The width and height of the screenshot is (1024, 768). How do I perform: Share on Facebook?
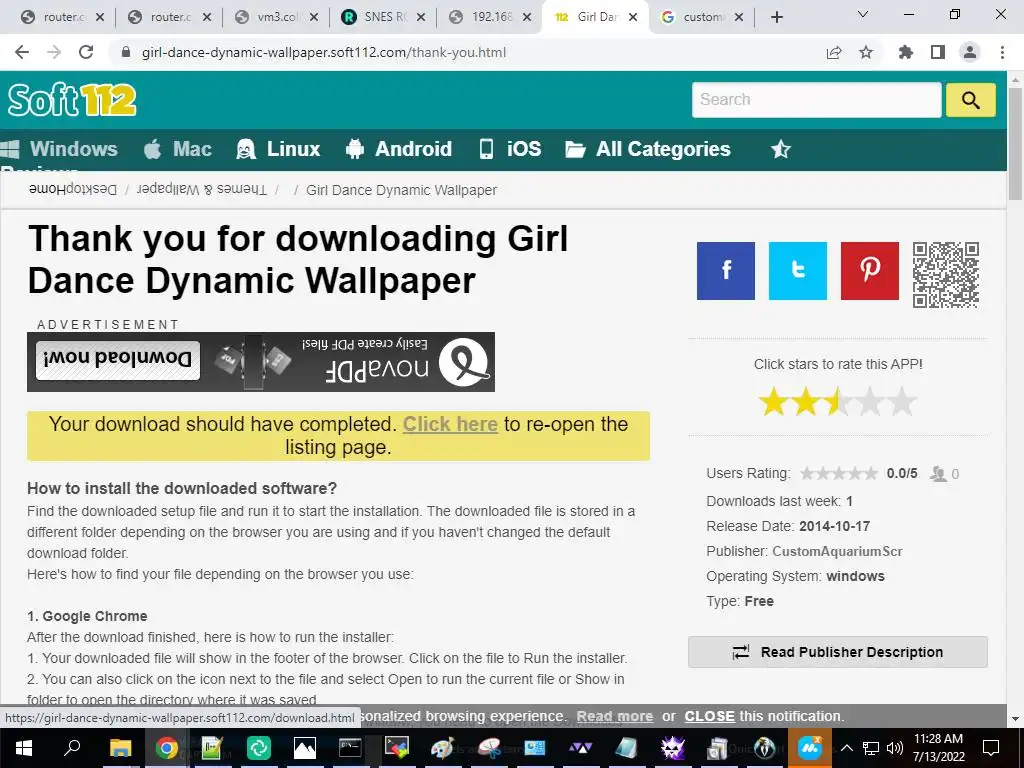click(x=726, y=271)
